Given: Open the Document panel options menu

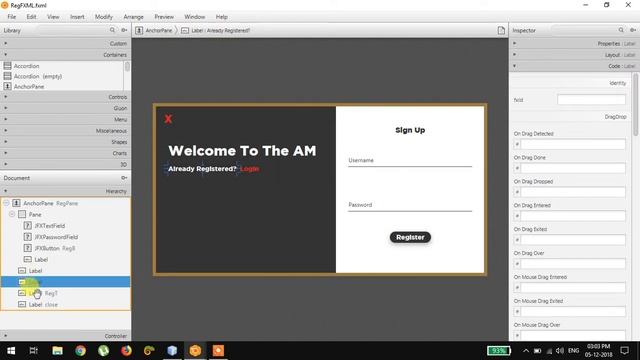Looking at the screenshot, I should [124, 178].
